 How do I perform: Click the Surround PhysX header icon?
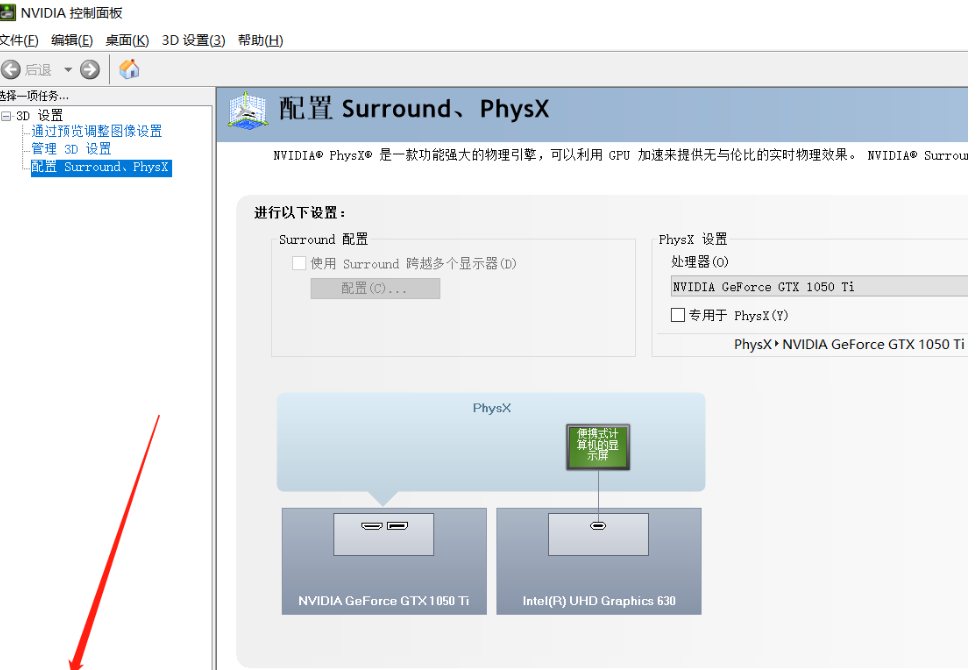[247, 110]
